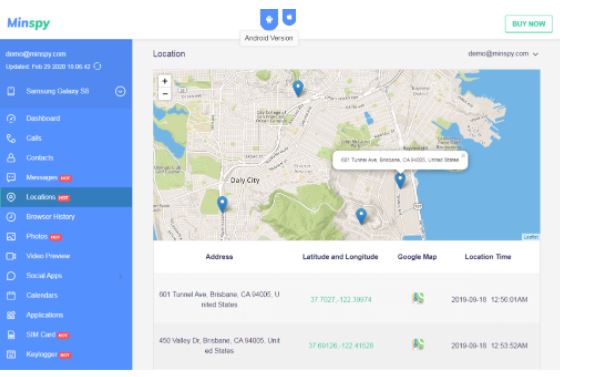Zoom in on the map

click(165, 81)
